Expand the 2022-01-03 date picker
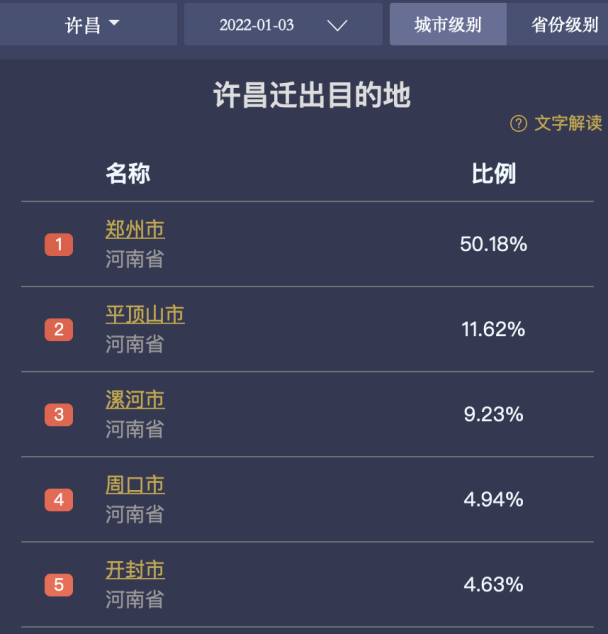Screen dimensions: 608x634 [283, 24]
